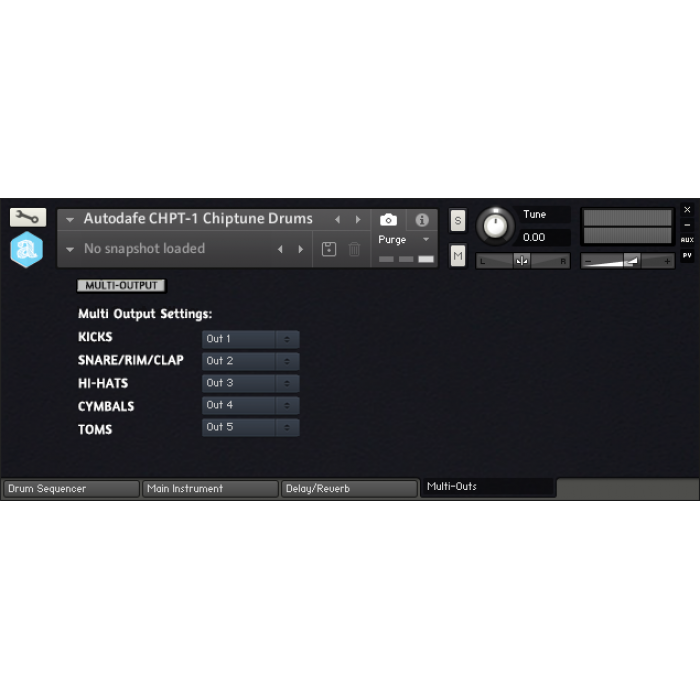Click the KICKS label
This screenshot has width=700, height=700.
point(95,337)
